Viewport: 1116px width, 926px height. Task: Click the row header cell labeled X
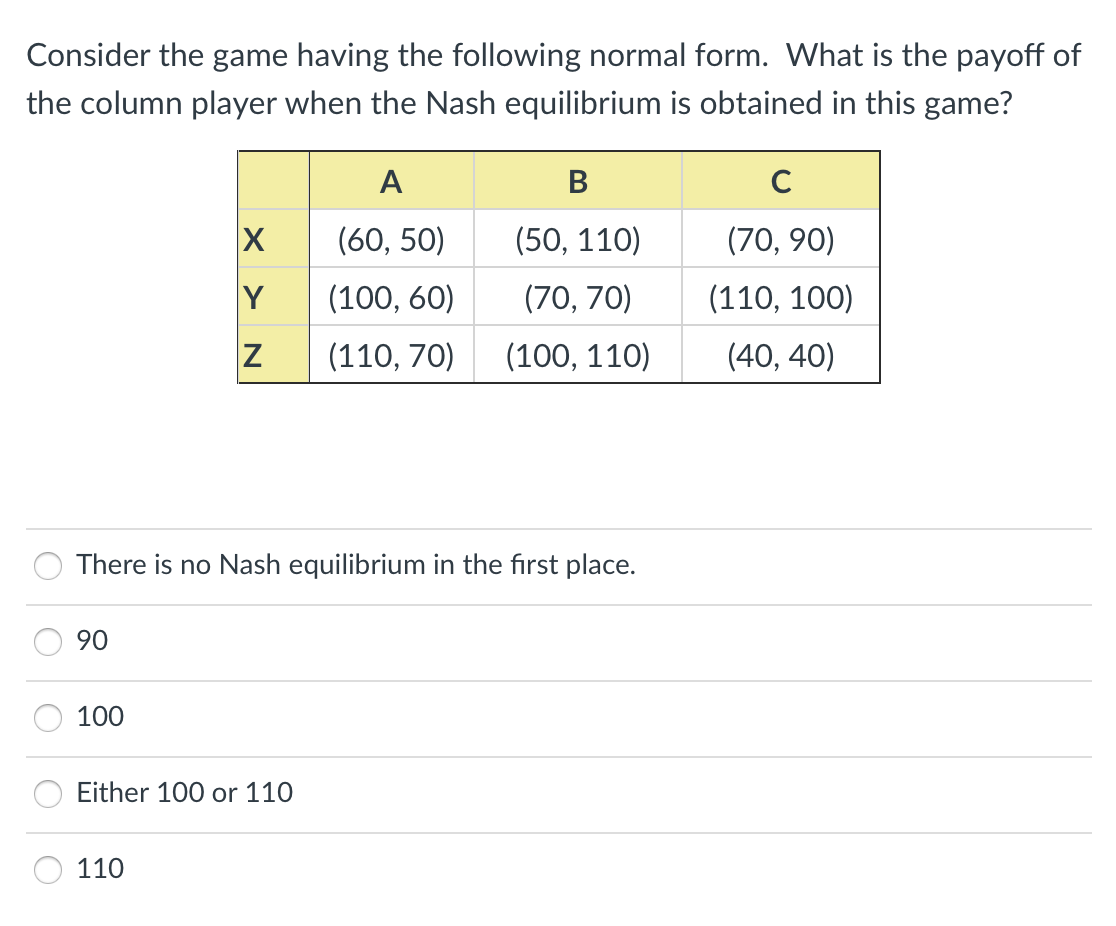[x=272, y=239]
